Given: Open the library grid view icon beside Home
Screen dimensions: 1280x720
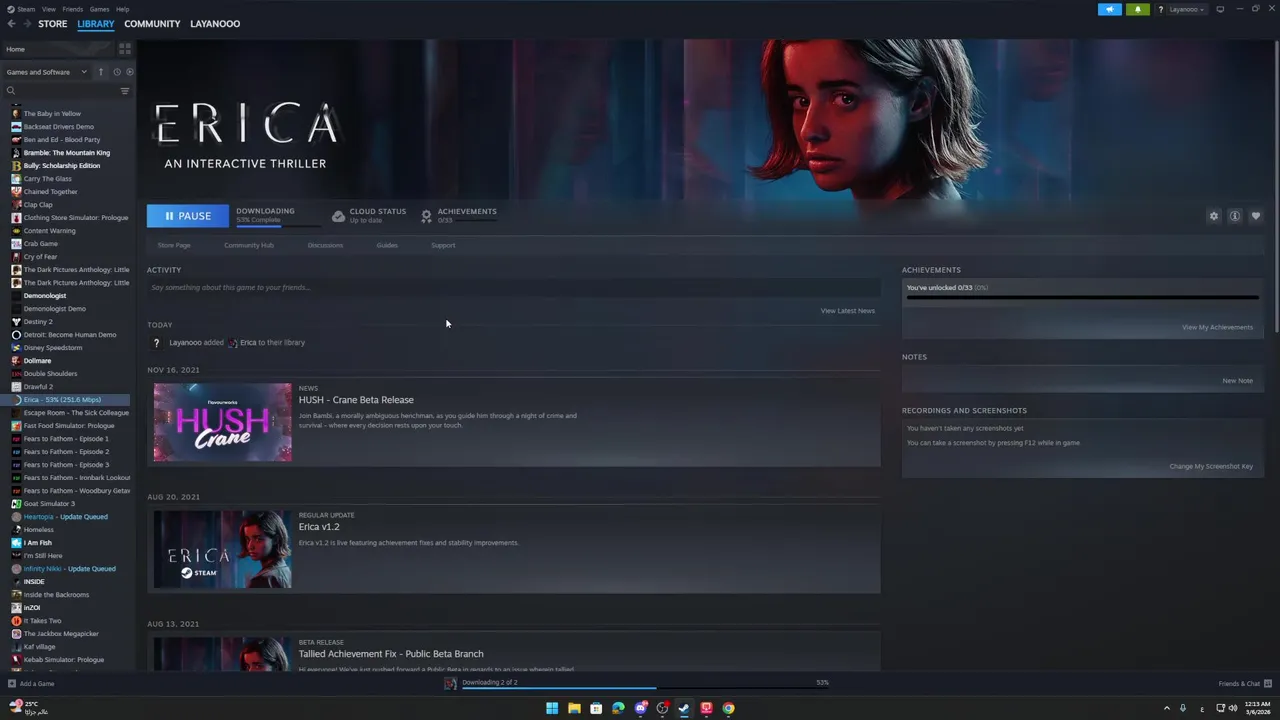Looking at the screenshot, I should (x=125, y=48).
